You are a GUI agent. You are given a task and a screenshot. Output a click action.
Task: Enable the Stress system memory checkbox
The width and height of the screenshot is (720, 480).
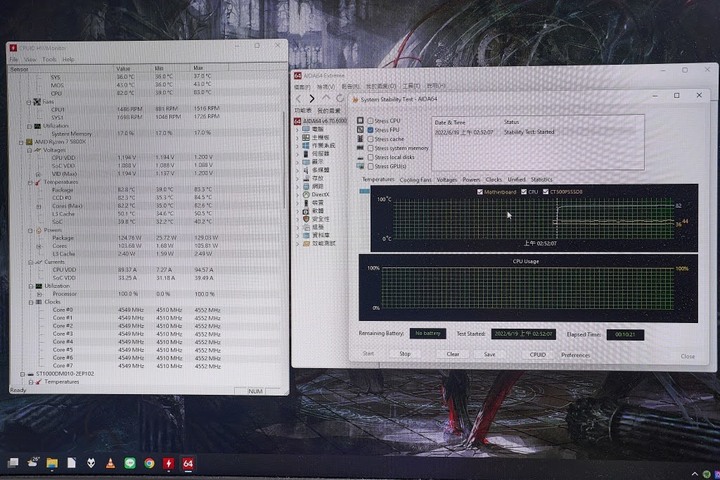370,148
